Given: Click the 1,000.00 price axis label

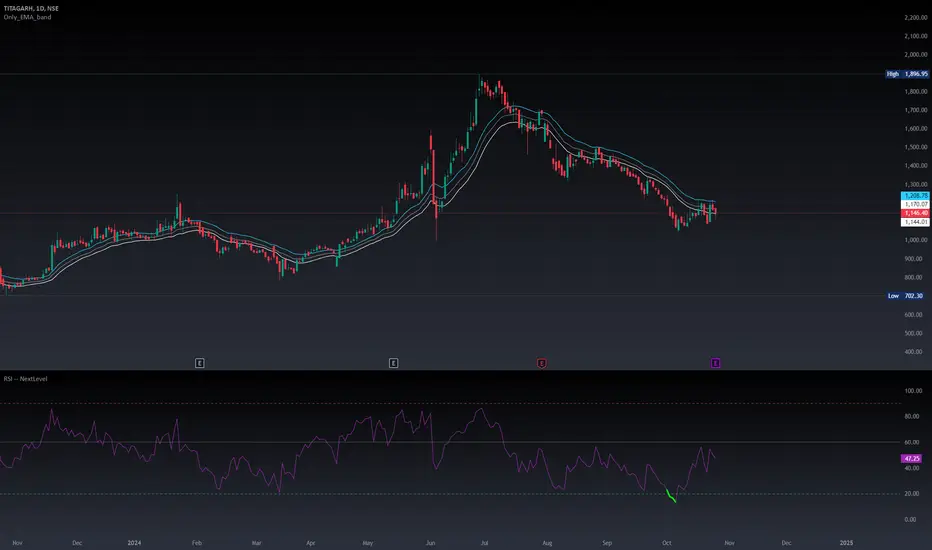Looking at the screenshot, I should 916,240.
